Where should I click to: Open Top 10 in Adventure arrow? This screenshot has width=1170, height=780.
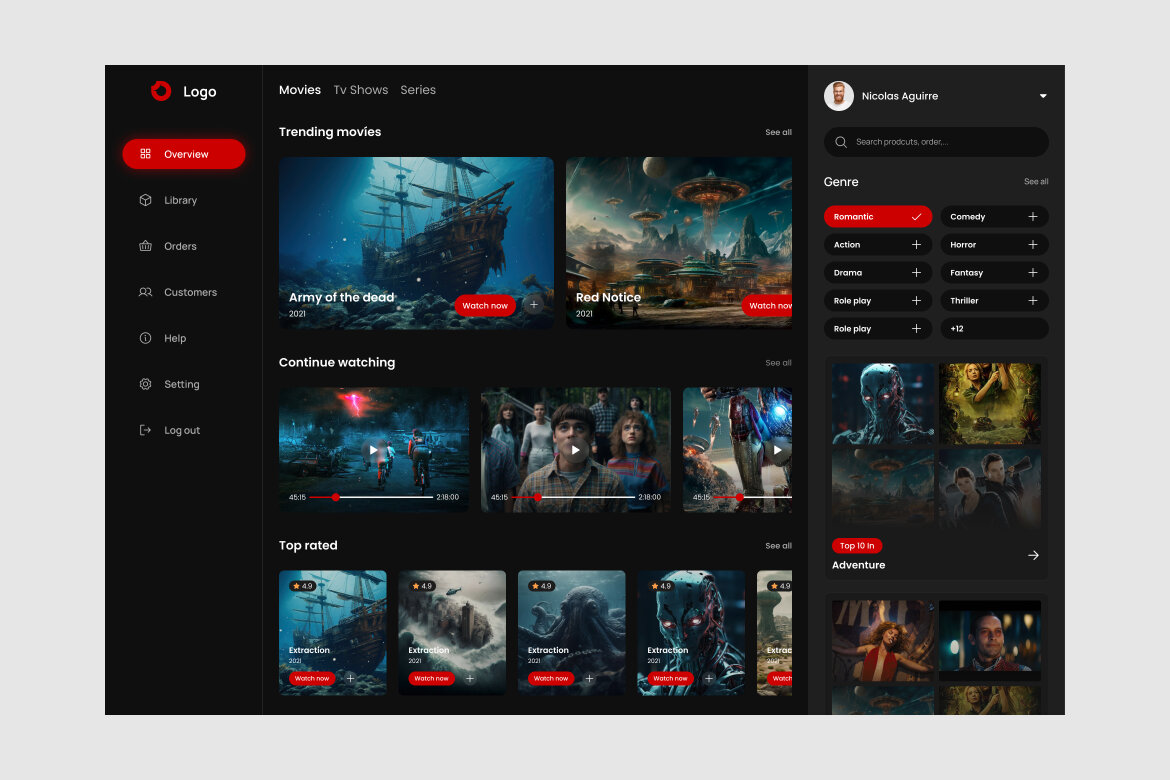[x=1033, y=555]
